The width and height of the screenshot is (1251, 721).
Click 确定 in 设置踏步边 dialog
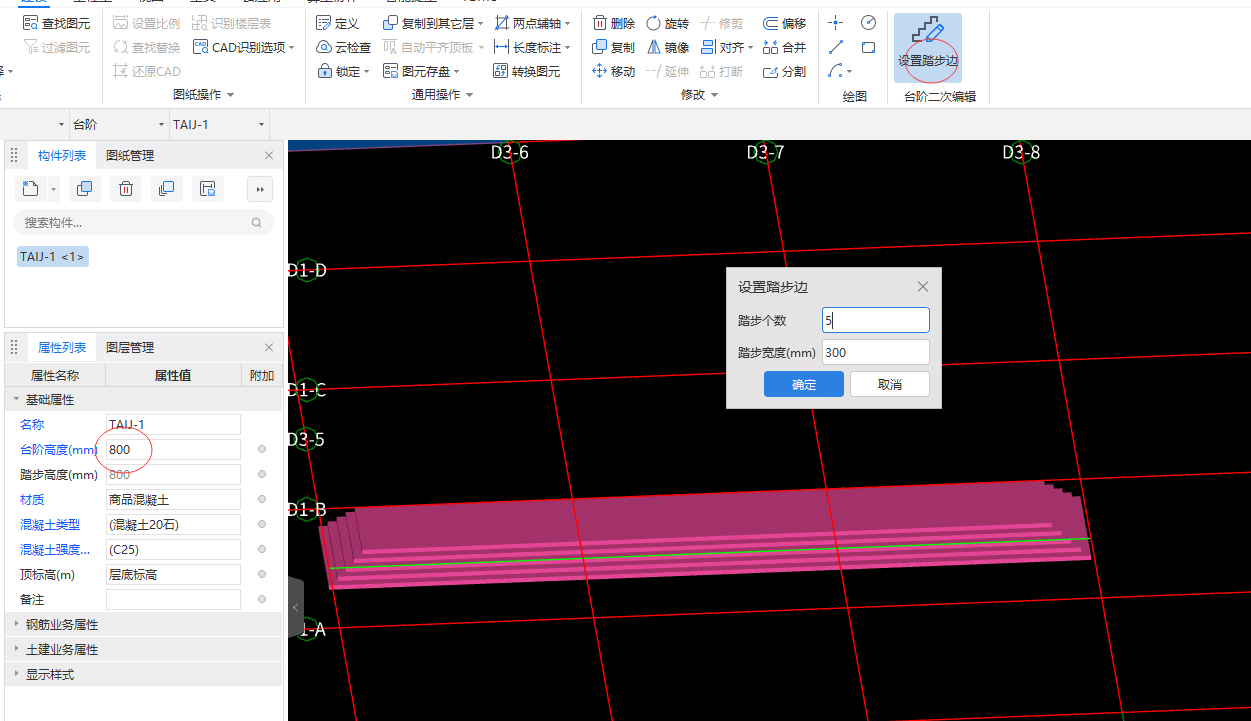(x=804, y=385)
